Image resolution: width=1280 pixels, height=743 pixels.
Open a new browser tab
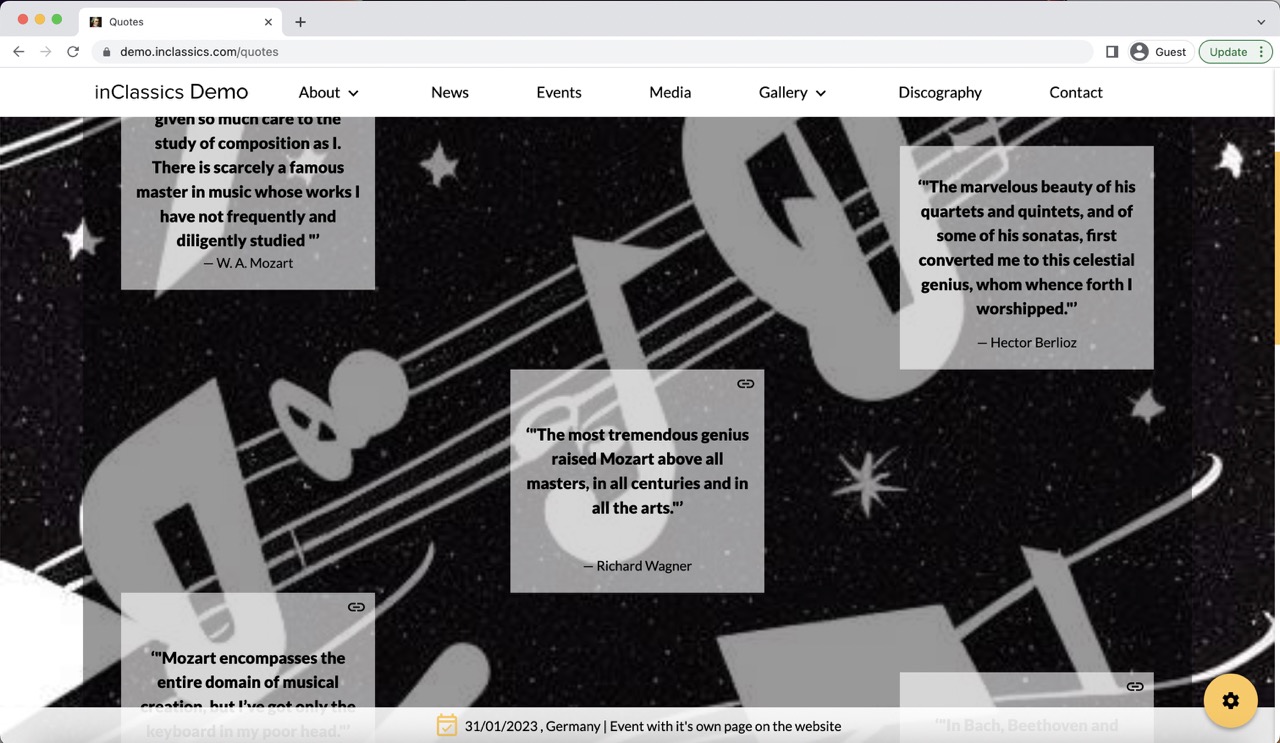[x=300, y=22]
